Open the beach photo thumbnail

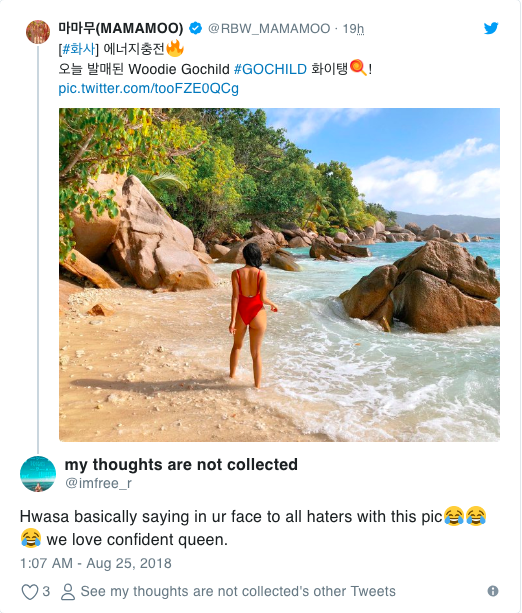tap(279, 275)
